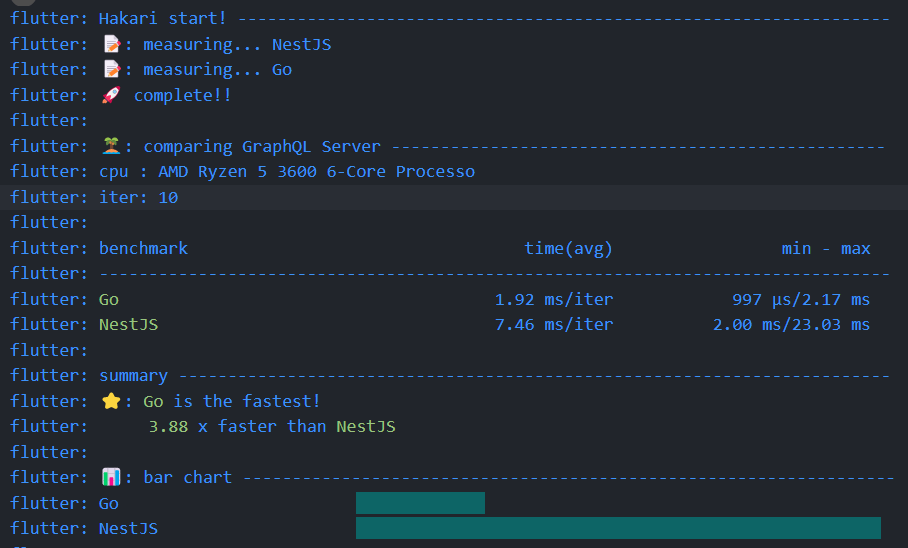Click the 'NestJS' label in bar chart
This screenshot has height=548, width=908.
[129, 528]
